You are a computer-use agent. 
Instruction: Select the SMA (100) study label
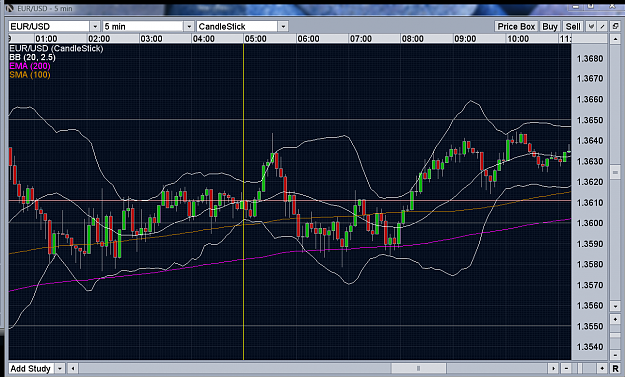tap(30, 75)
